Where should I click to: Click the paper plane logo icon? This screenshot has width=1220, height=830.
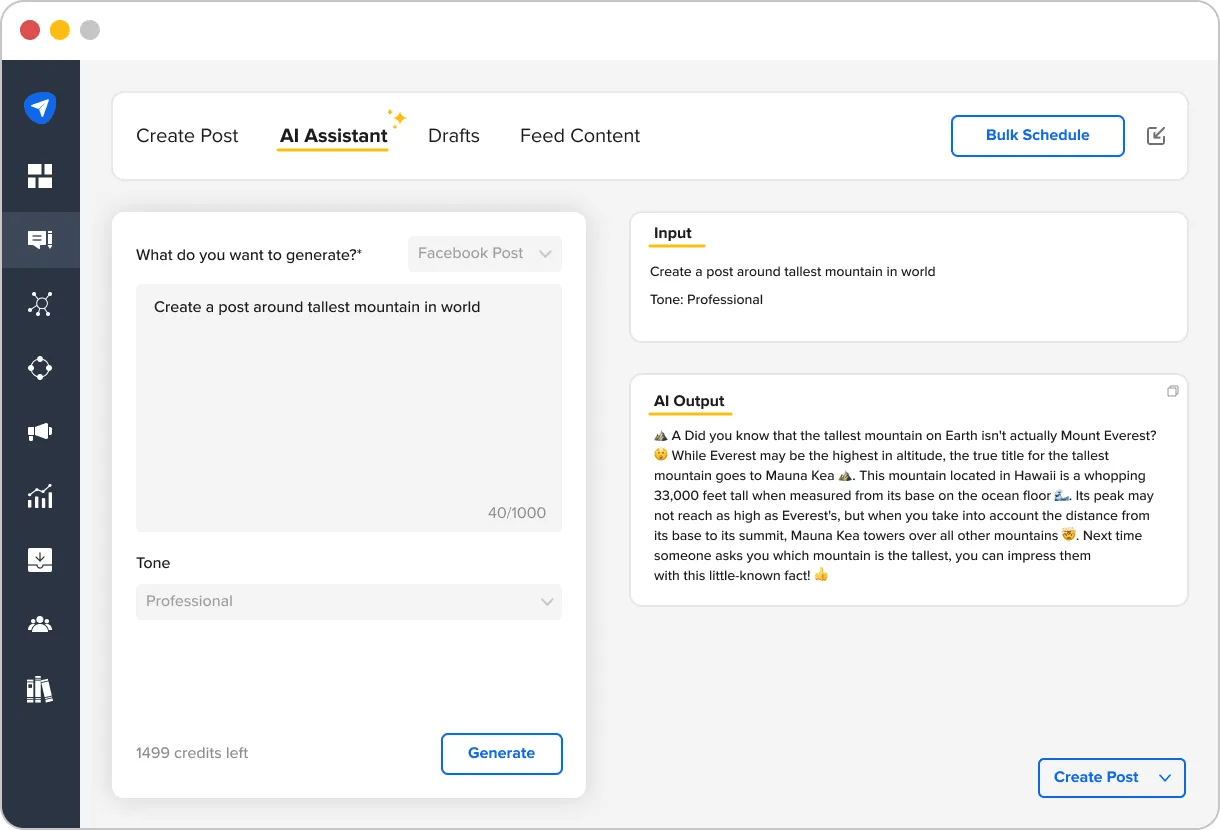coord(40,108)
